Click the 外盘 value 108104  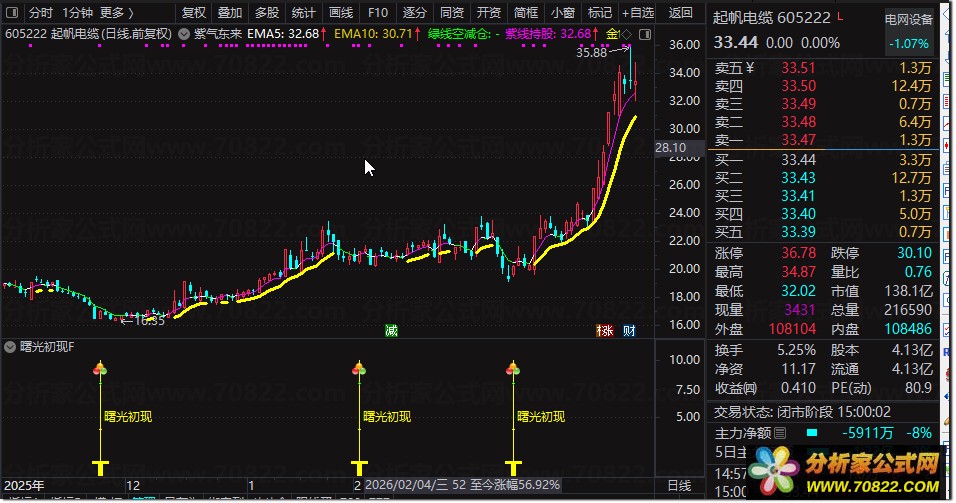792,329
